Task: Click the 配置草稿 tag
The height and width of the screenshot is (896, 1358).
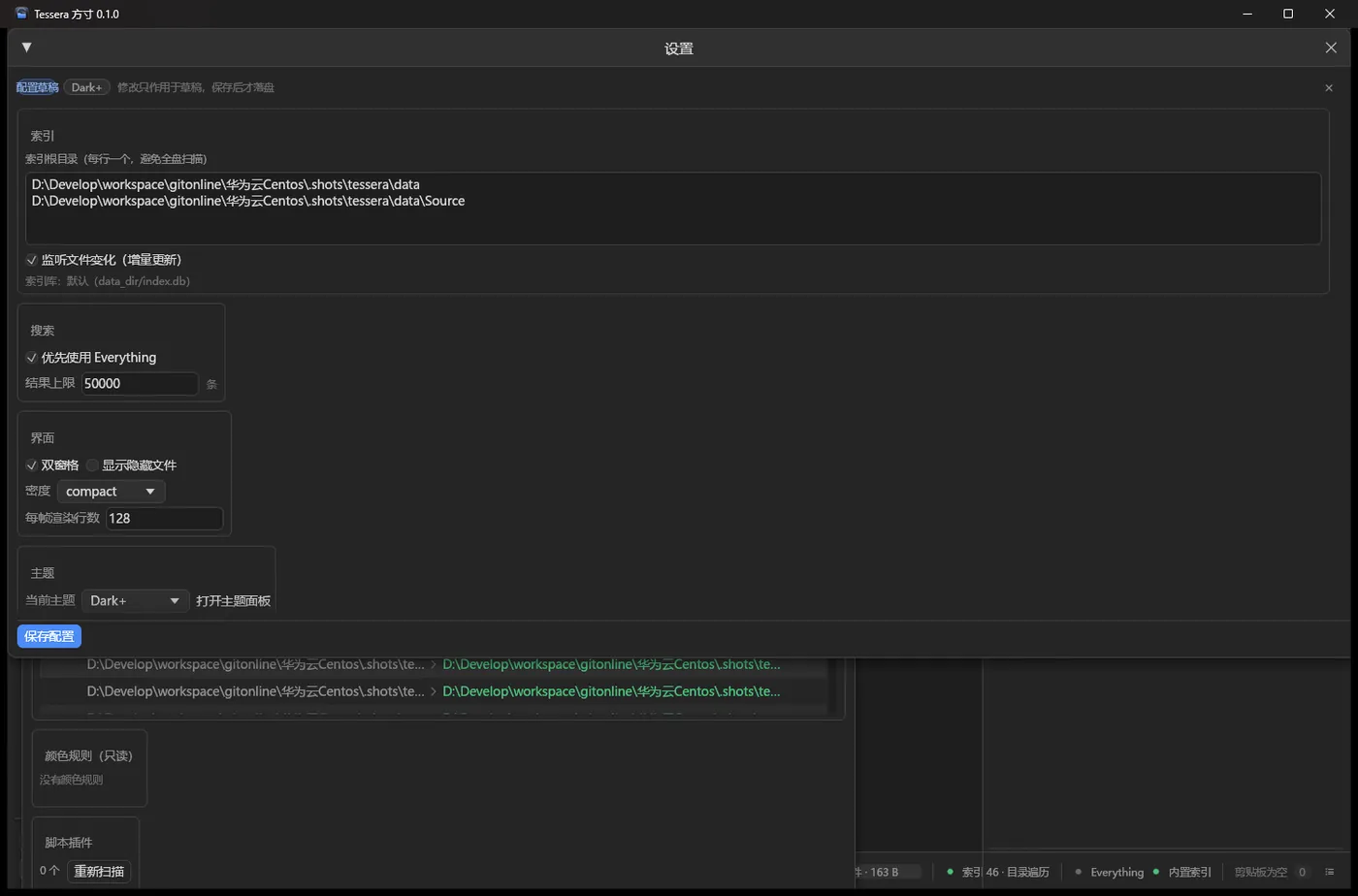Action: [x=38, y=87]
